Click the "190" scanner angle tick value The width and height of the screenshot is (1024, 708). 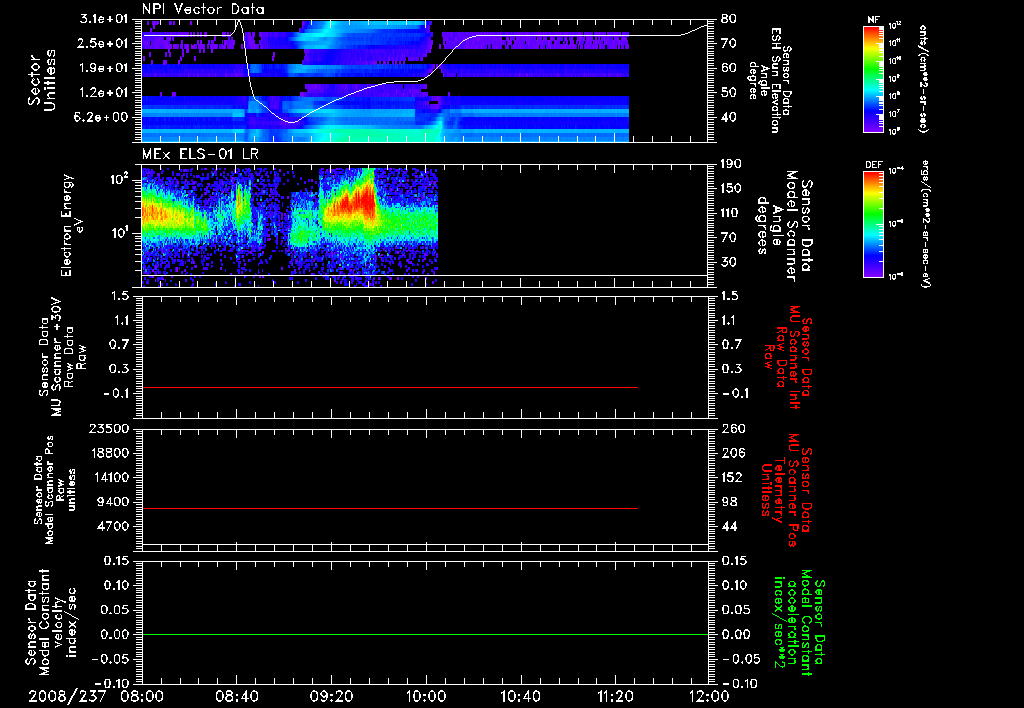point(731,164)
